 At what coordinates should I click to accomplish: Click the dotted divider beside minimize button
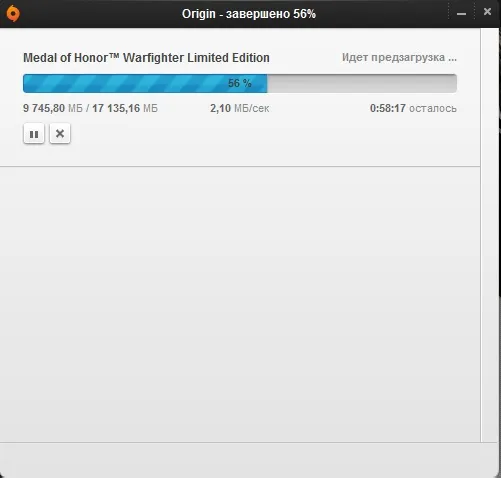[449, 14]
